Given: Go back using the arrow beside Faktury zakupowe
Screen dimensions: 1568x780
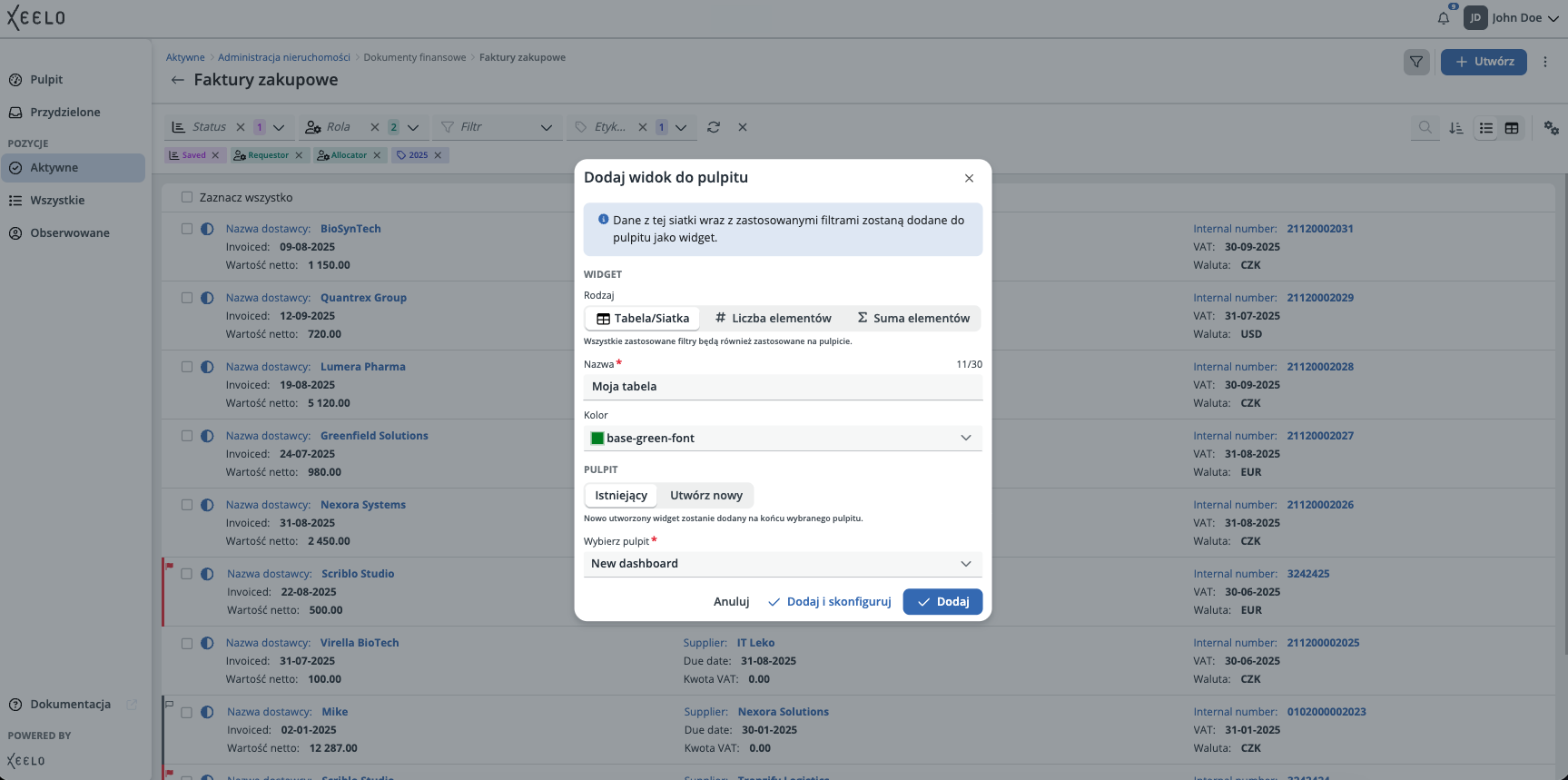Looking at the screenshot, I should point(178,80).
